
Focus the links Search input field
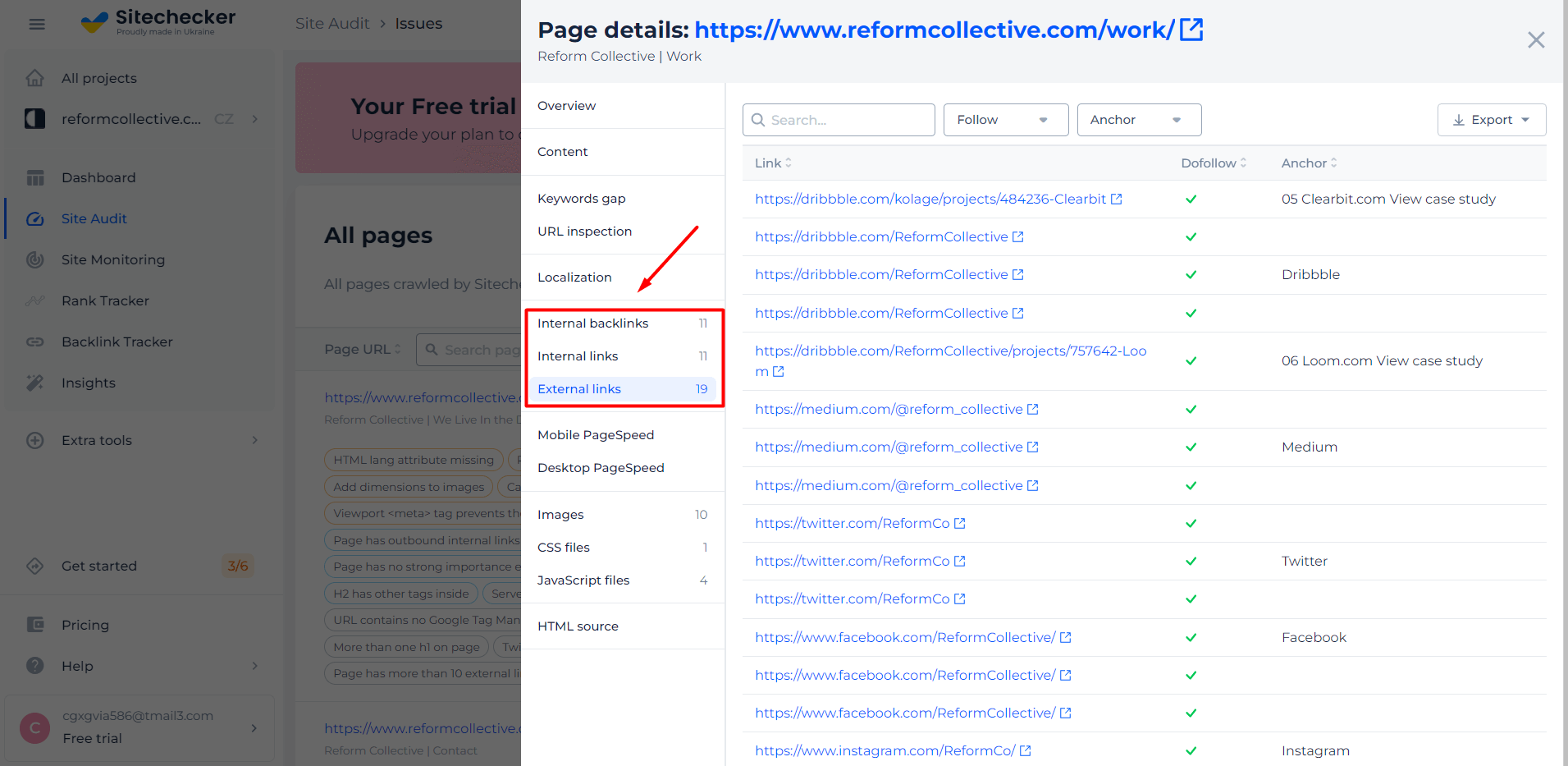839,120
